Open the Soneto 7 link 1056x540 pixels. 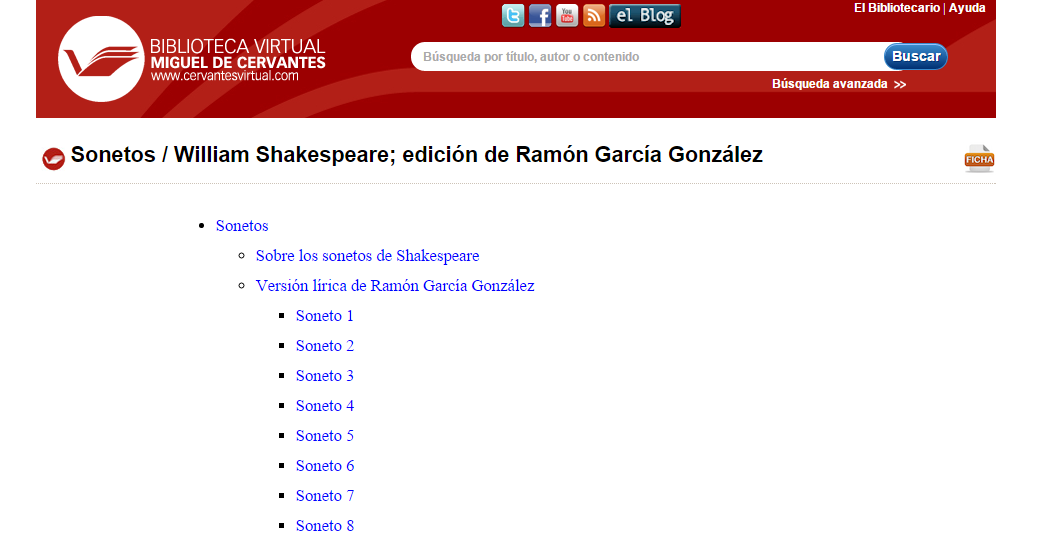pos(325,496)
